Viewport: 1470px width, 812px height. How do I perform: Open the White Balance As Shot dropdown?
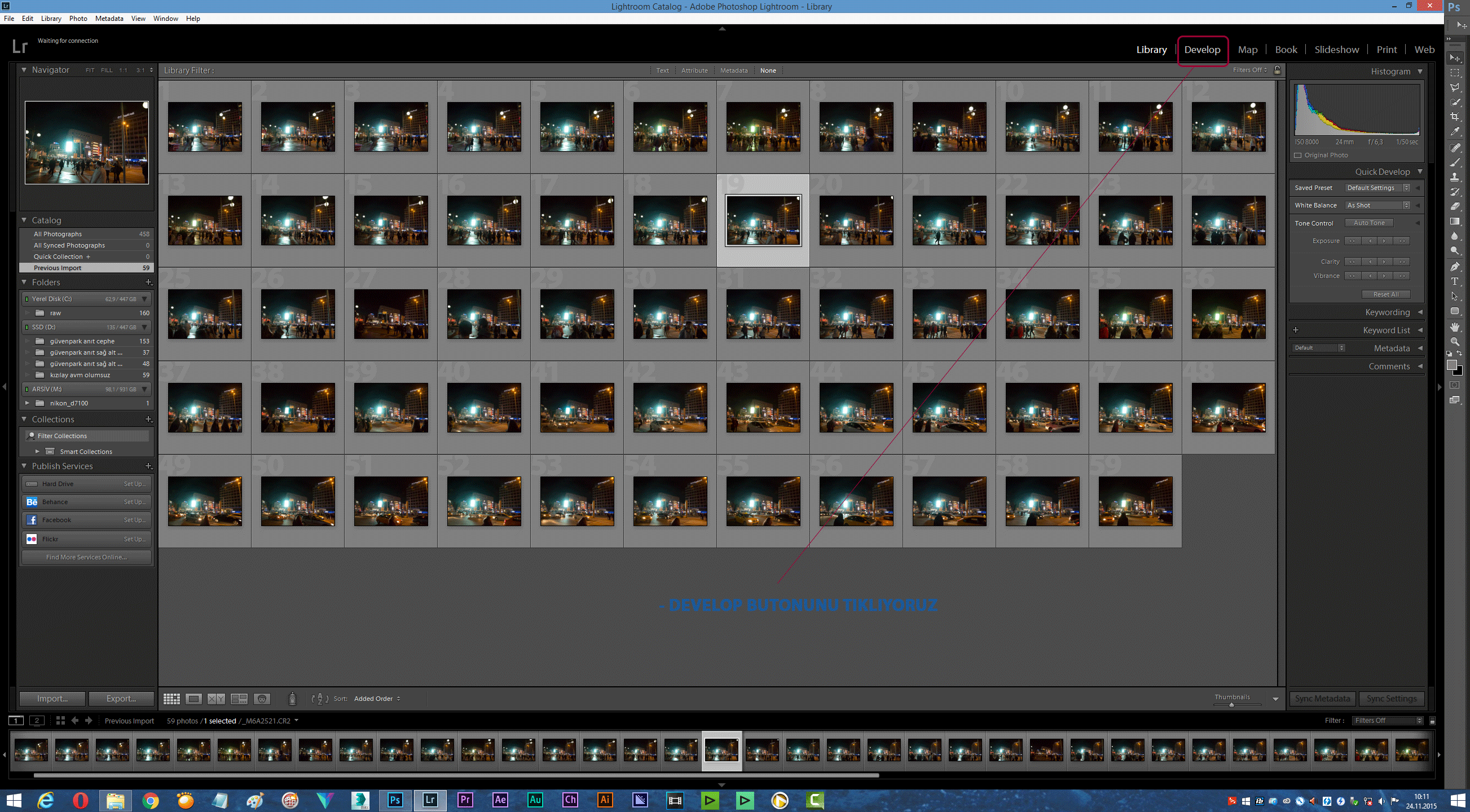pos(1376,205)
